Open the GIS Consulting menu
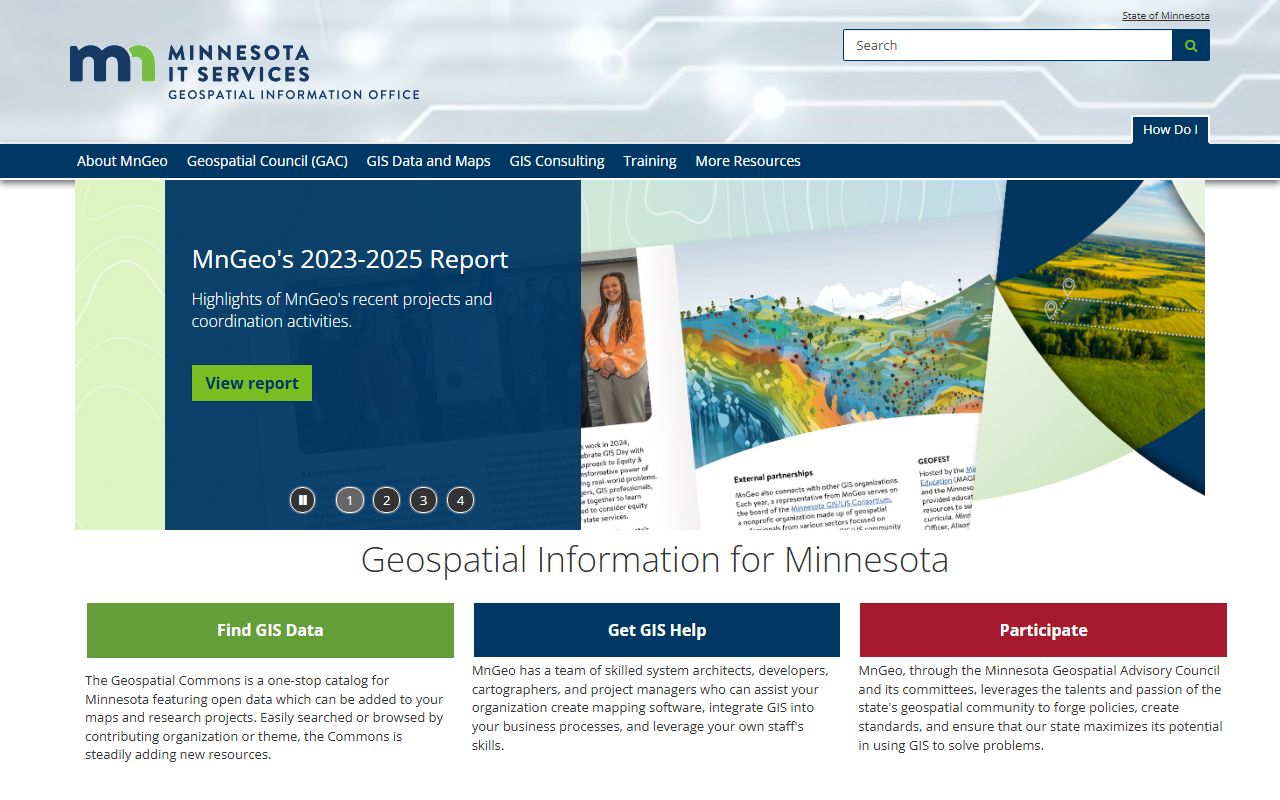1280x800 pixels. 557,161
